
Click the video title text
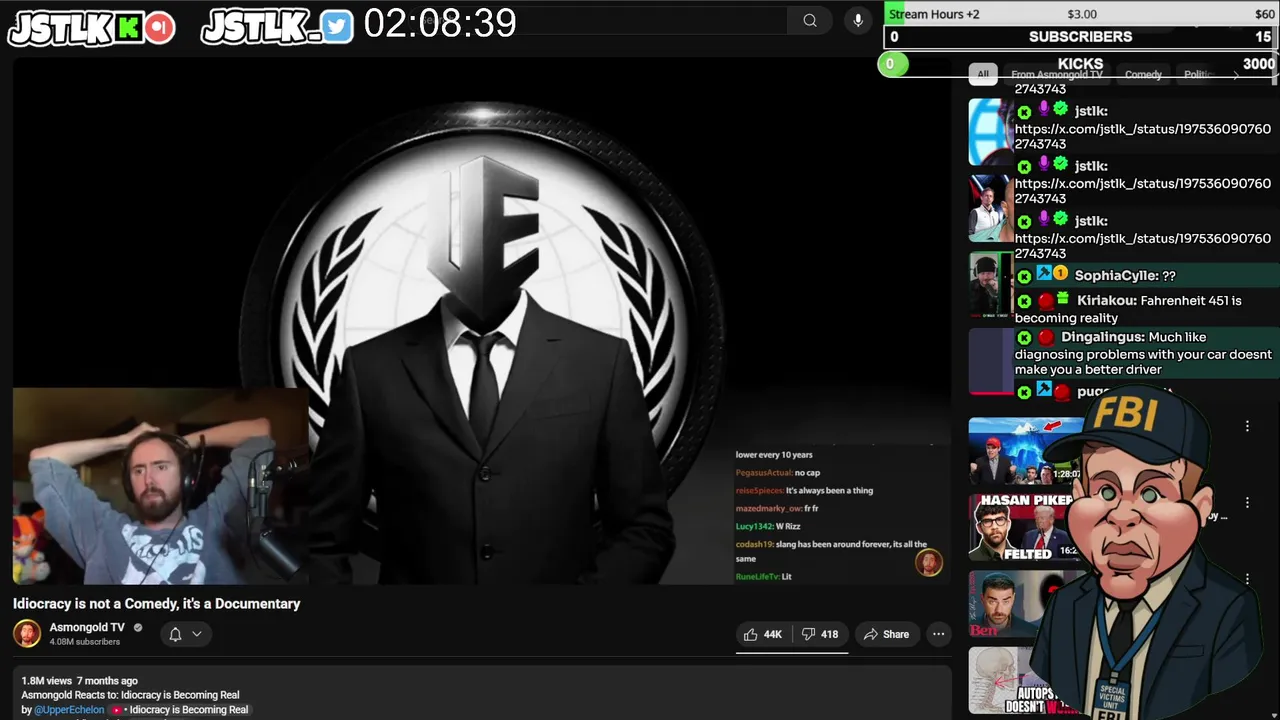pyautogui.click(x=156, y=604)
